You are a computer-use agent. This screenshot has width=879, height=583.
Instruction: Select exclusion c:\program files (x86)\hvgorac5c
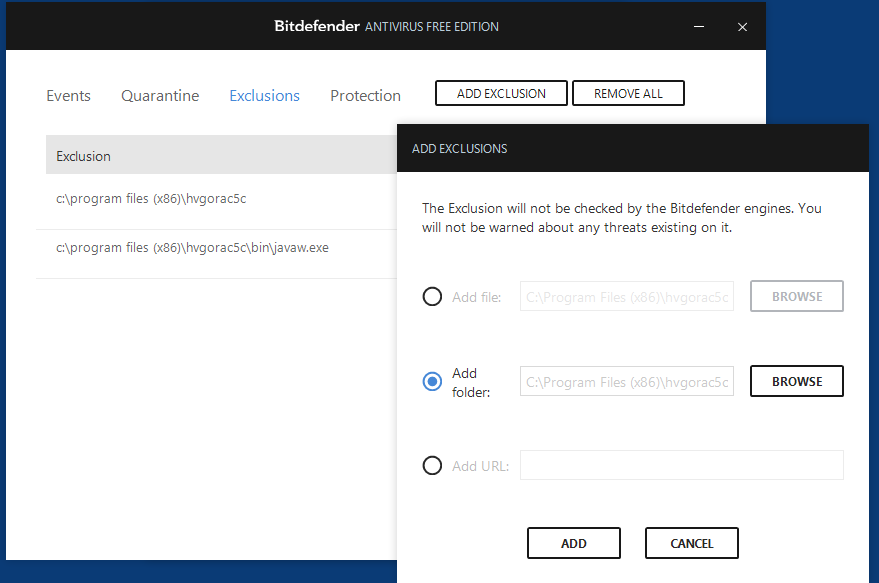(216, 198)
